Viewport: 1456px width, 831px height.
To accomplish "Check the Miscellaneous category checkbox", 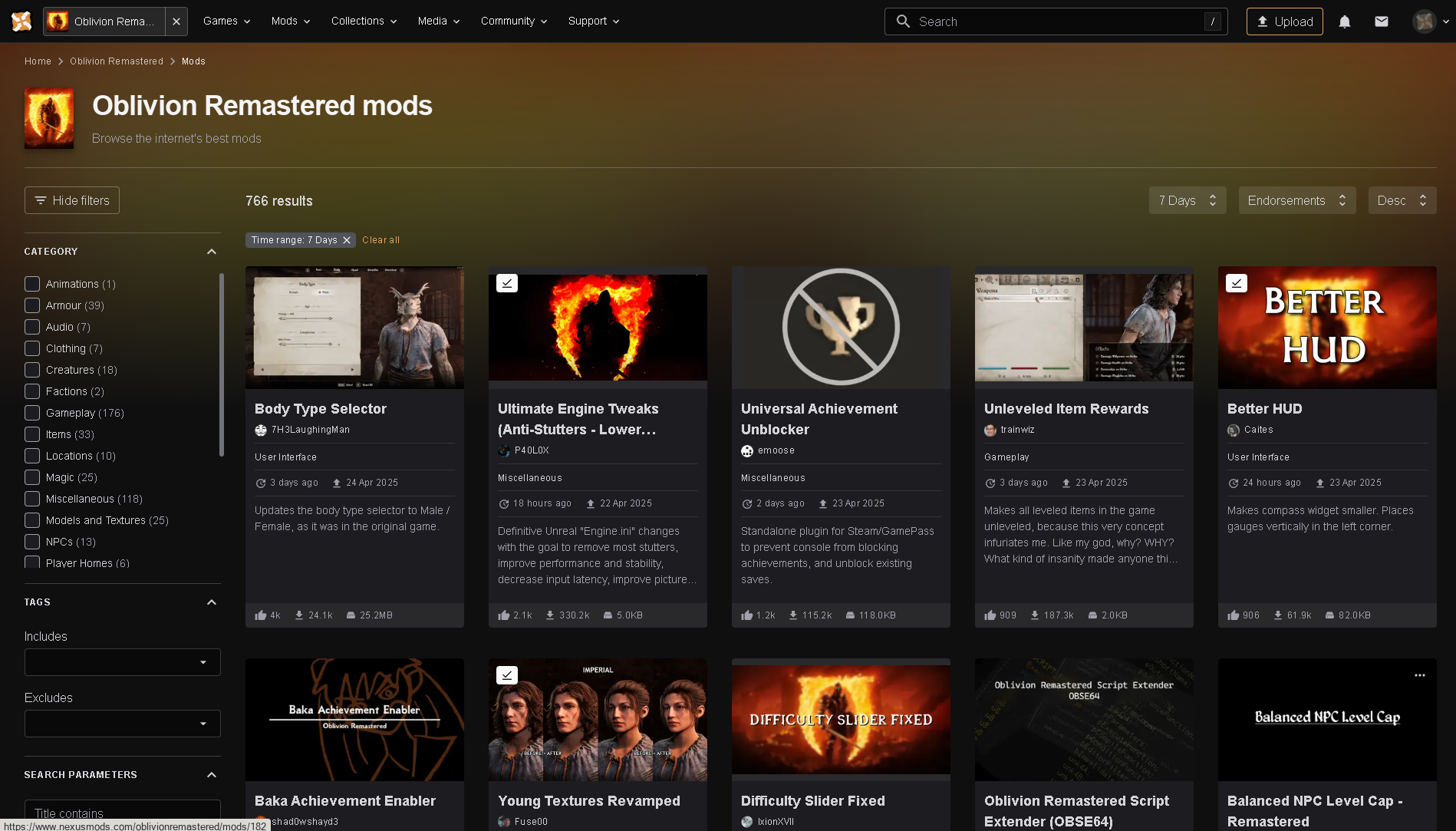I will click(32, 499).
